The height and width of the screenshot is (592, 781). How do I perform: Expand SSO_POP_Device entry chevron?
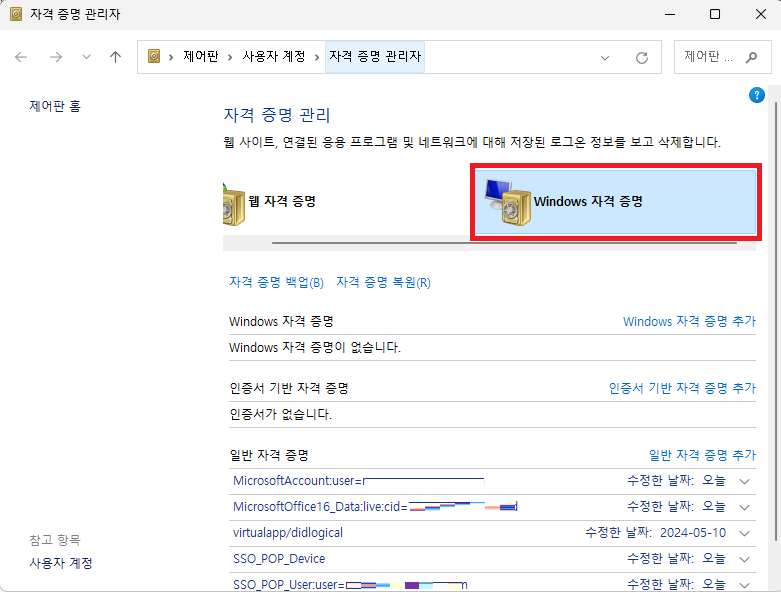click(x=744, y=559)
